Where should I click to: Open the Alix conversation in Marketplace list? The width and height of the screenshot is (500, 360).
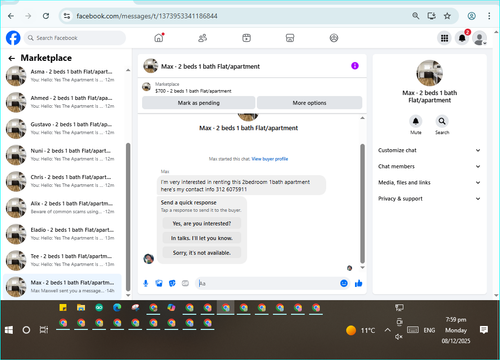62,207
